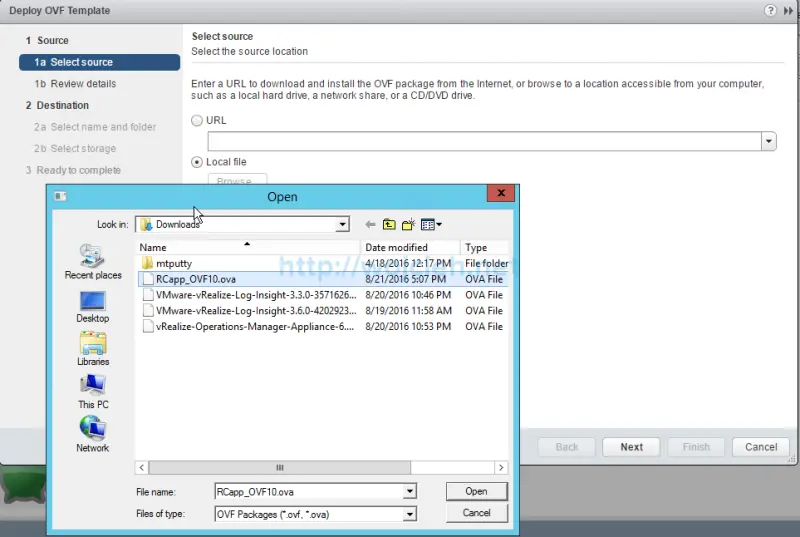Open the Desktop shortcut in sidebar
The image size is (800, 537).
pyautogui.click(x=93, y=302)
